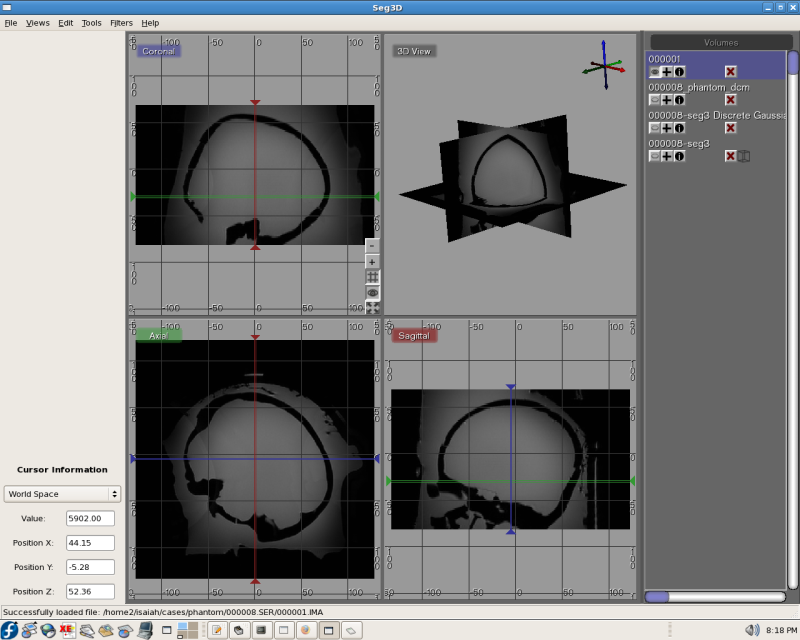
Task: Toggle grid overlay in Coronal viewer
Action: tap(372, 277)
